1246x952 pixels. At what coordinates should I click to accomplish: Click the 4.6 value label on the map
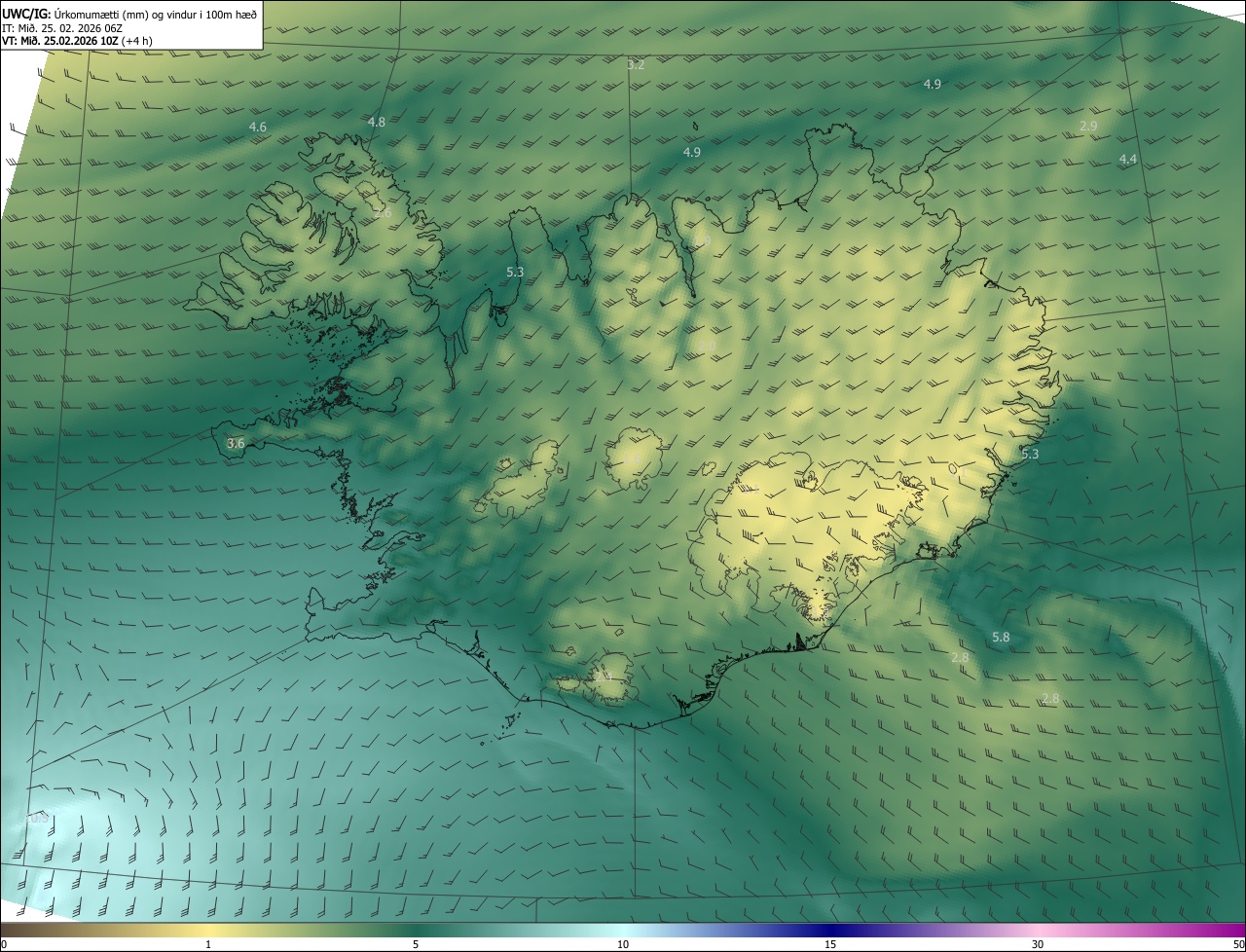[258, 128]
